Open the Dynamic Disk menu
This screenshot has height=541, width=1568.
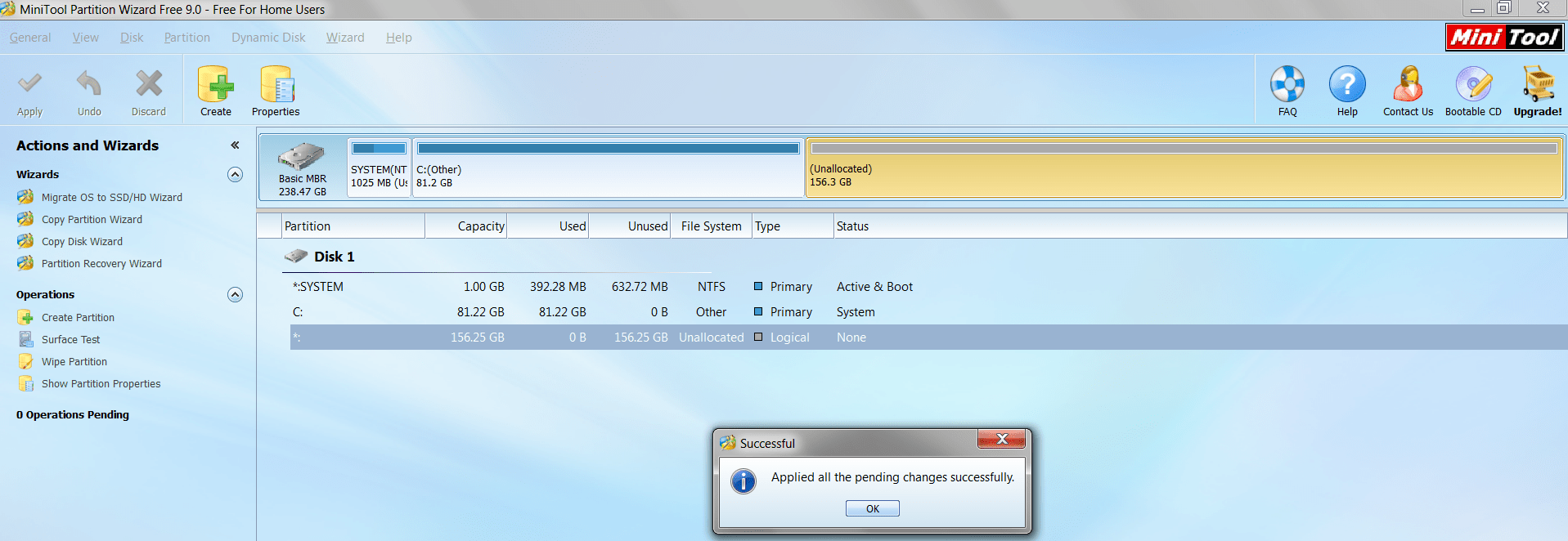click(x=268, y=38)
